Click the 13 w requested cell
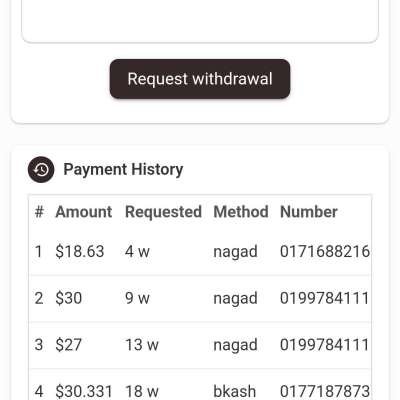 coord(142,345)
